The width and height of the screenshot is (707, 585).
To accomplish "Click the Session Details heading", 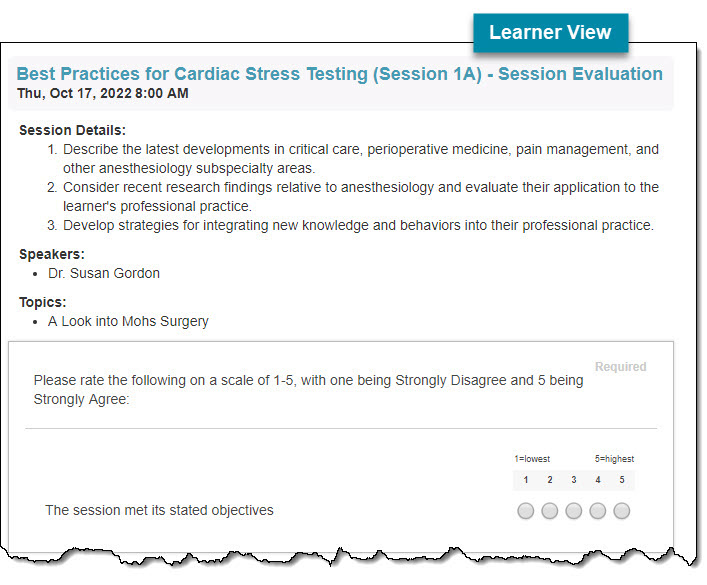I will point(72,130).
